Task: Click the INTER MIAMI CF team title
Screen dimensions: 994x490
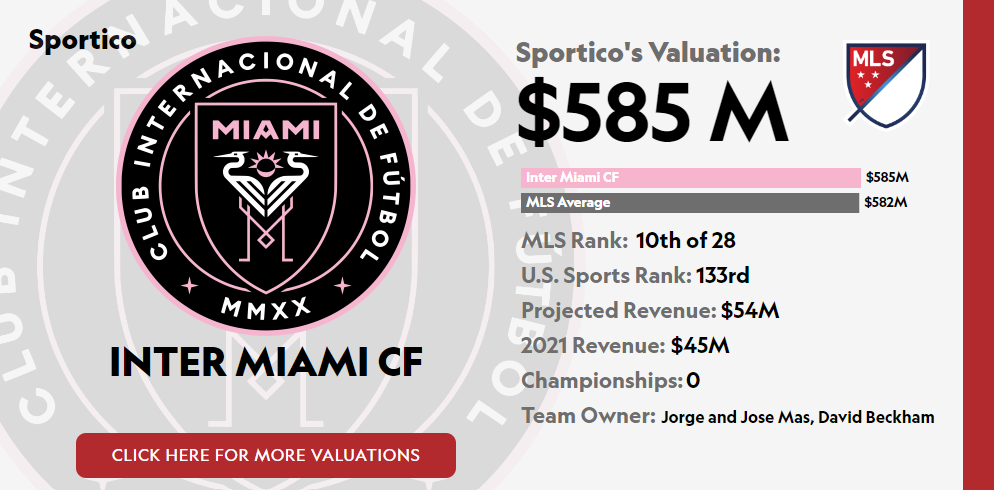Action: pos(266,363)
